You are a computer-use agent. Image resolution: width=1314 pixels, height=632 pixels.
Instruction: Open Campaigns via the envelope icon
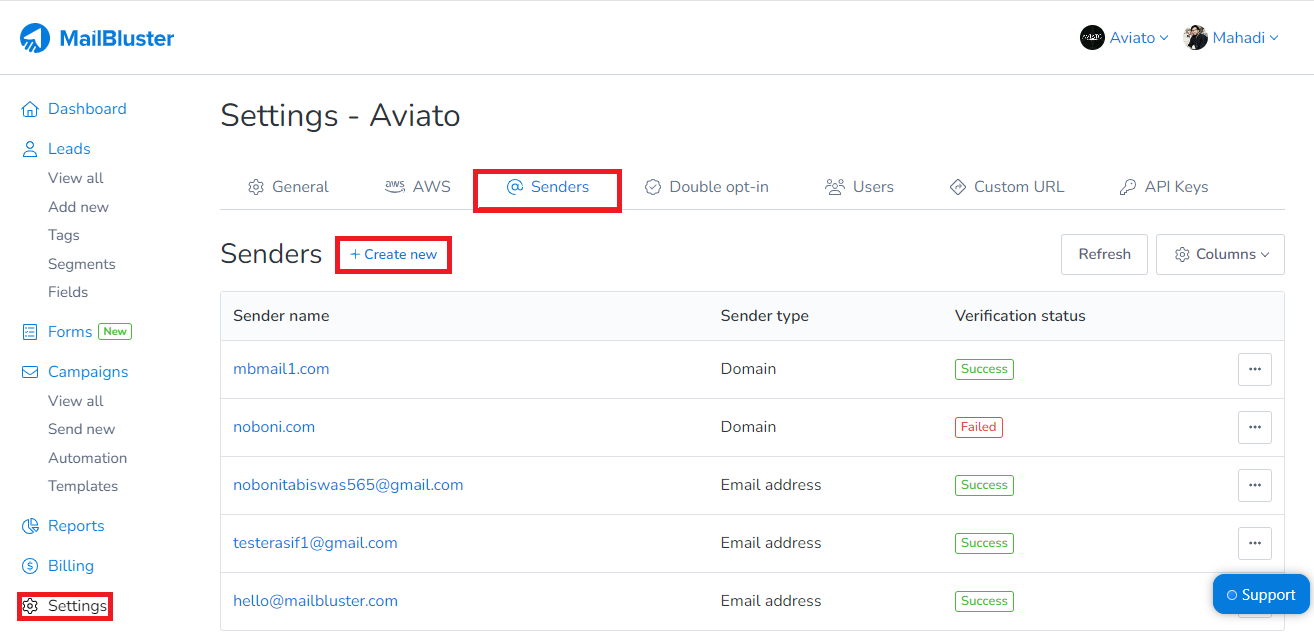point(30,371)
